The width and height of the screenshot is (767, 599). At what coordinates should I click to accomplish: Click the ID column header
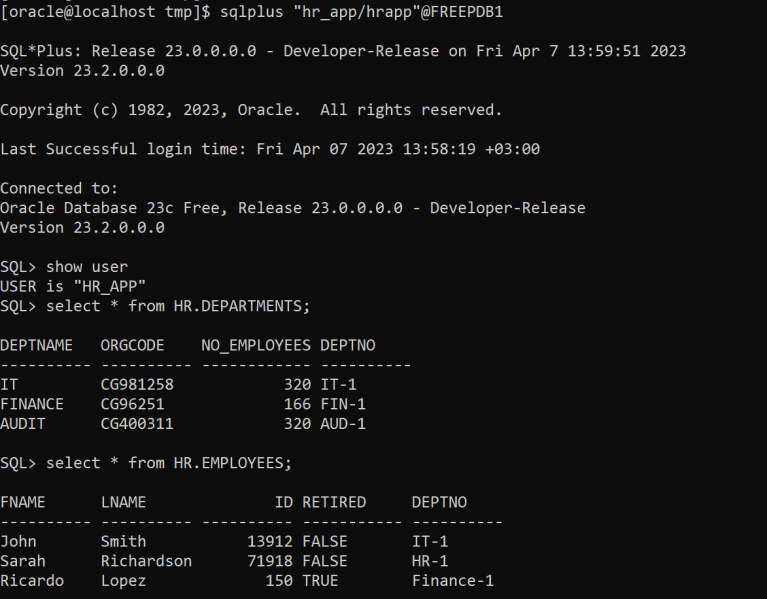[284, 502]
